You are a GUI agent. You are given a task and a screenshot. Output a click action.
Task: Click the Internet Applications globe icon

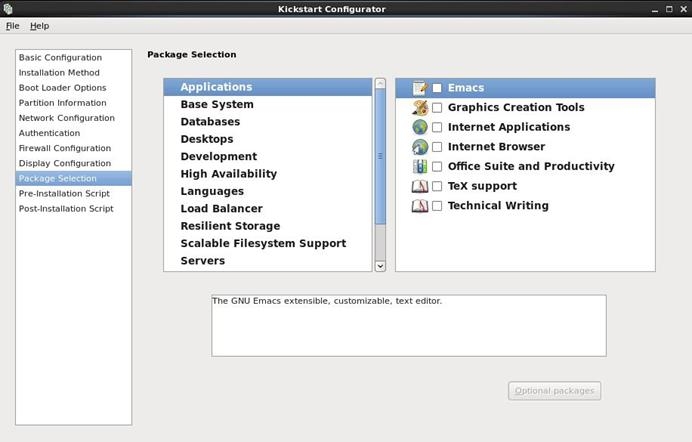click(420, 127)
